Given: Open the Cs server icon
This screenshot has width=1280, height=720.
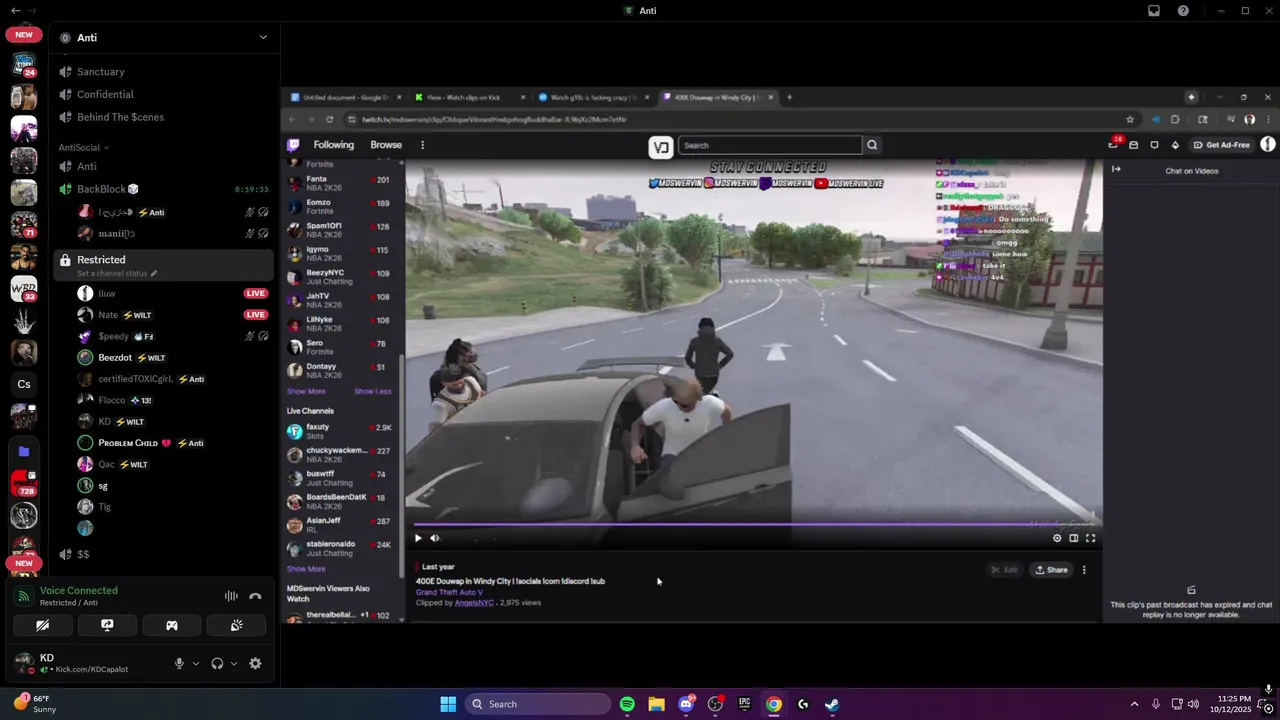Looking at the screenshot, I should coord(24,384).
